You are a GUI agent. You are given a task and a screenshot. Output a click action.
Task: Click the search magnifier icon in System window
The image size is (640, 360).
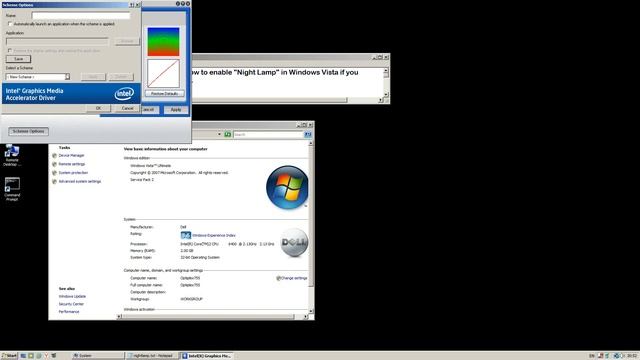point(308,134)
